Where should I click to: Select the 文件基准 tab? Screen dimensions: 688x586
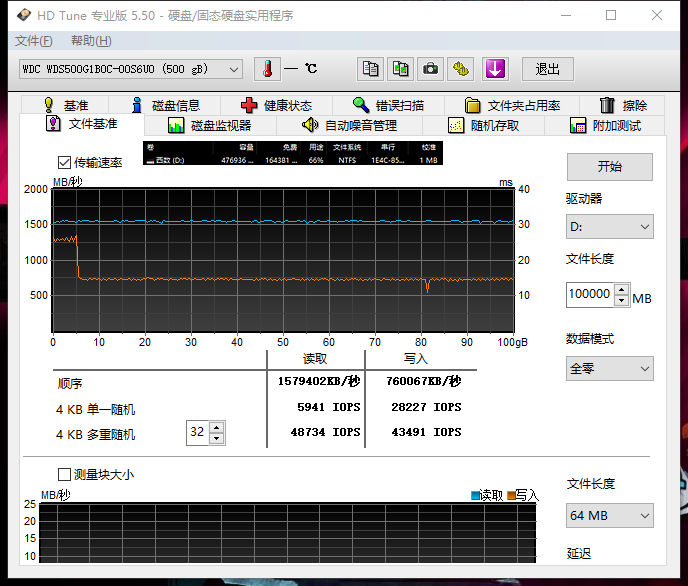tap(82, 124)
